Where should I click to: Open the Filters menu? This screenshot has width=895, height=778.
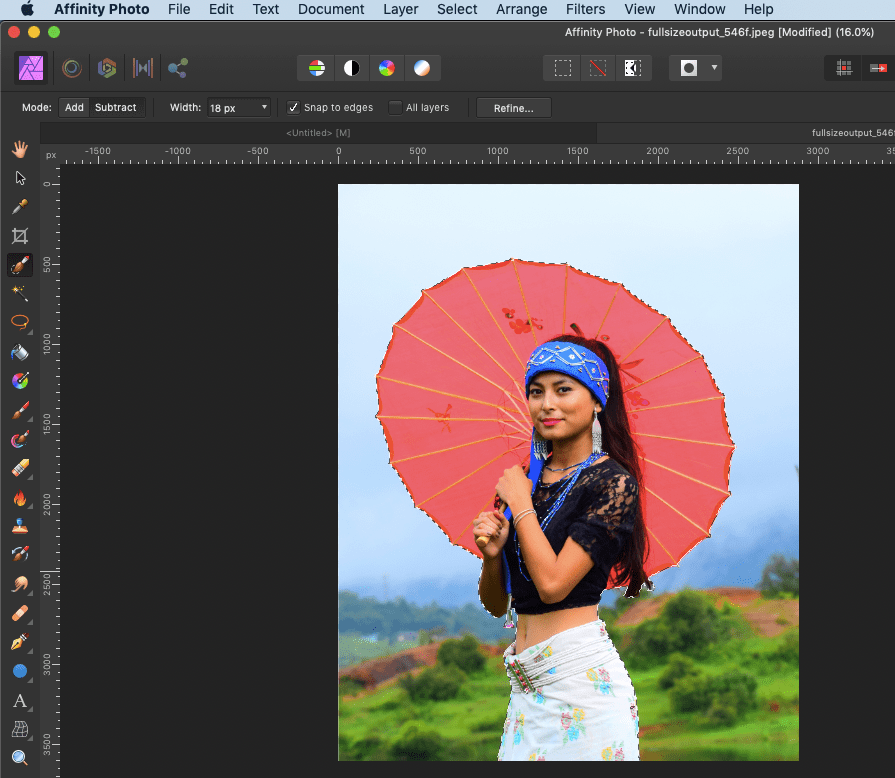point(585,9)
